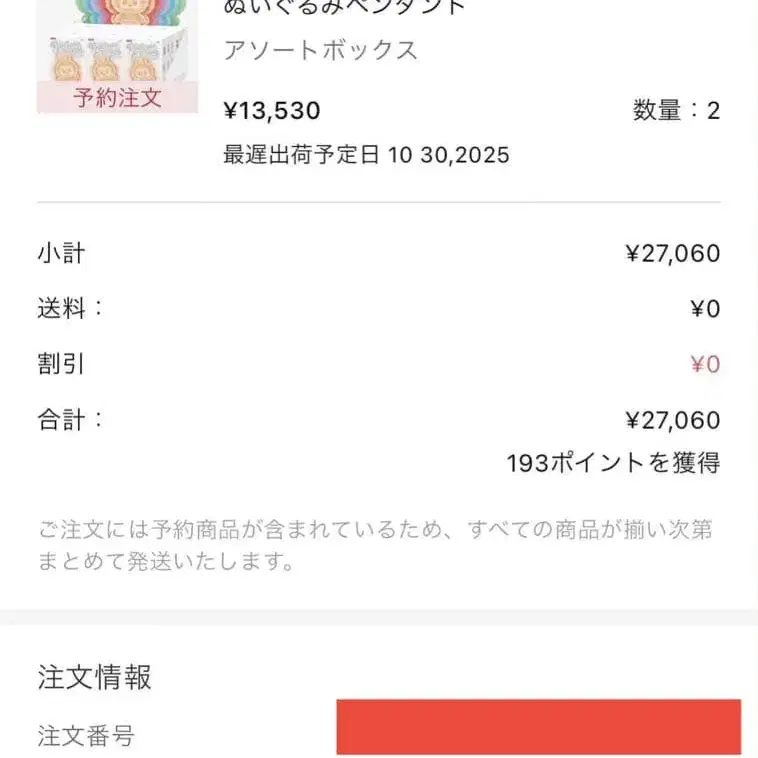Tap the 送料 shipping fee label
This screenshot has height=758, width=758.
click(x=70, y=309)
